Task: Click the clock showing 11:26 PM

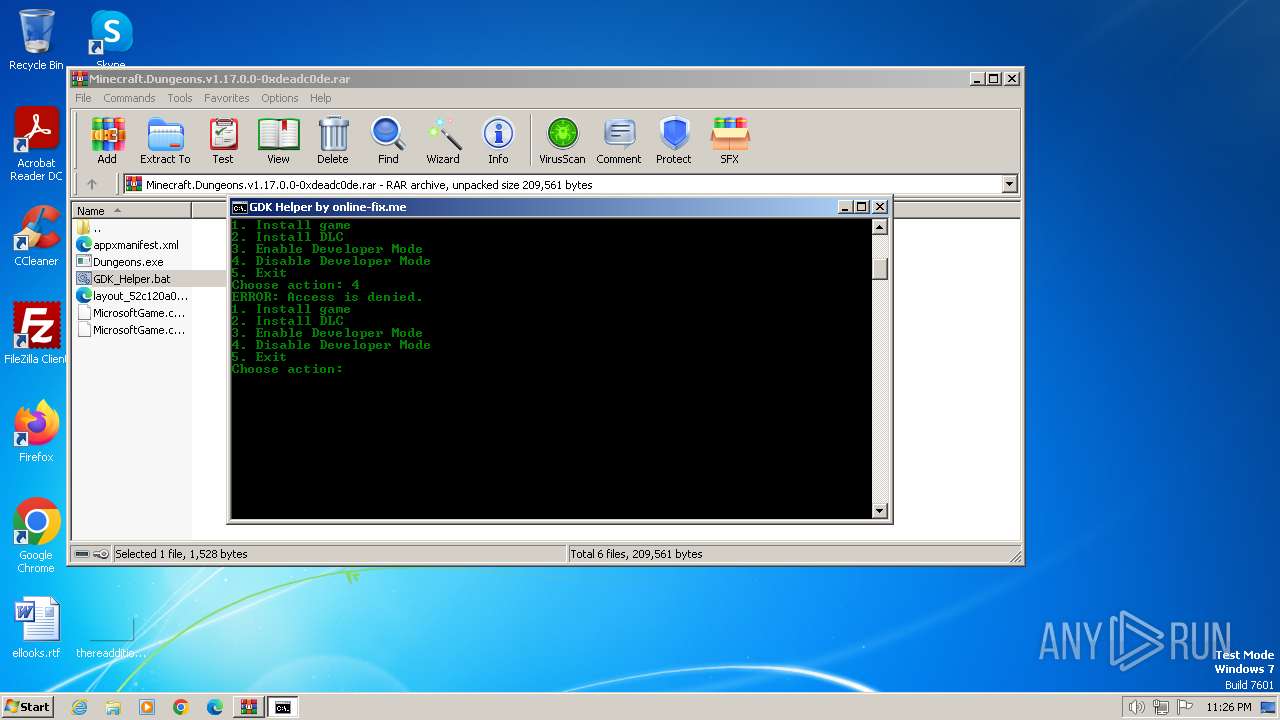Action: [1229, 707]
